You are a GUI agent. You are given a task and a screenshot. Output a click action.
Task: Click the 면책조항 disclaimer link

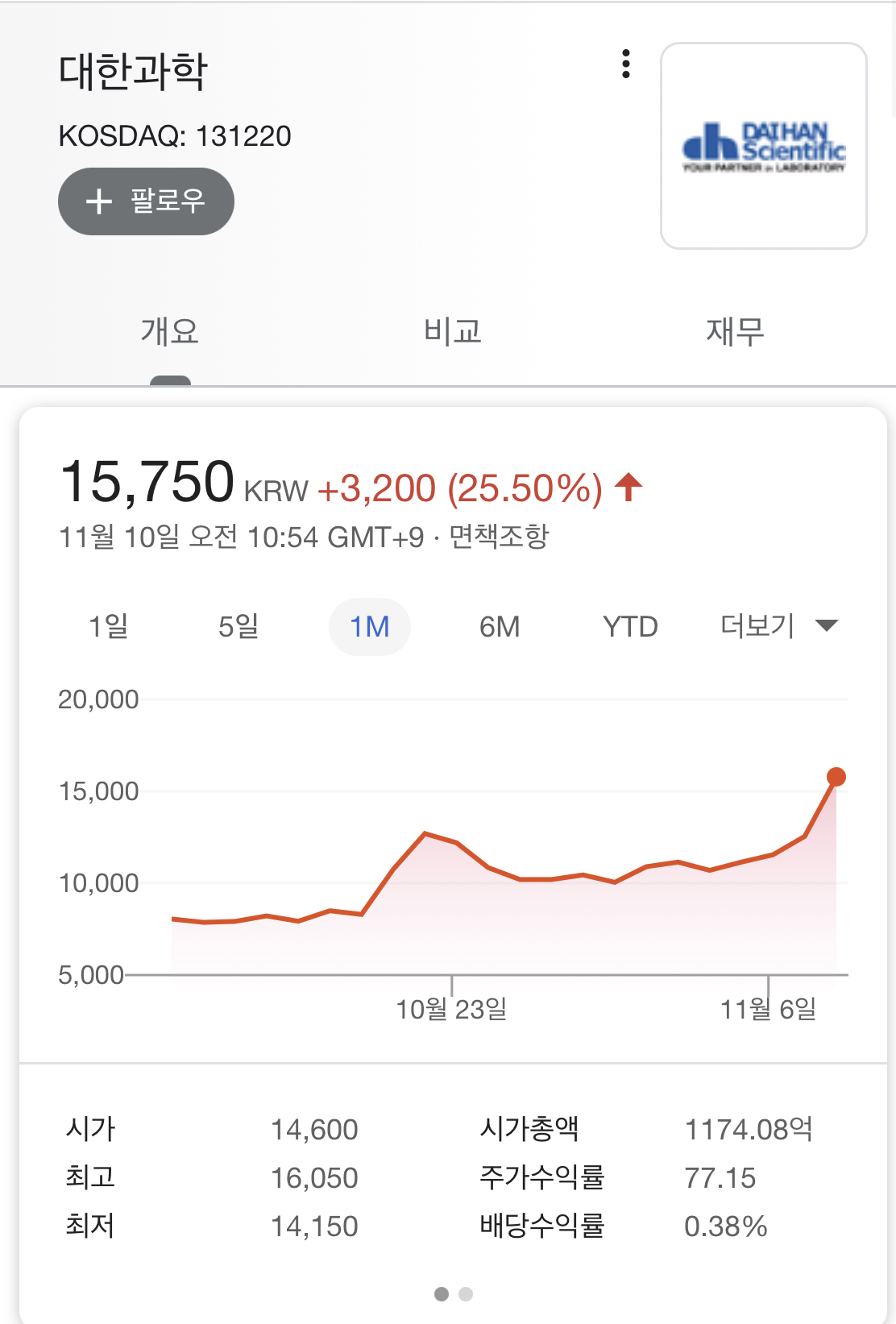pos(499,537)
